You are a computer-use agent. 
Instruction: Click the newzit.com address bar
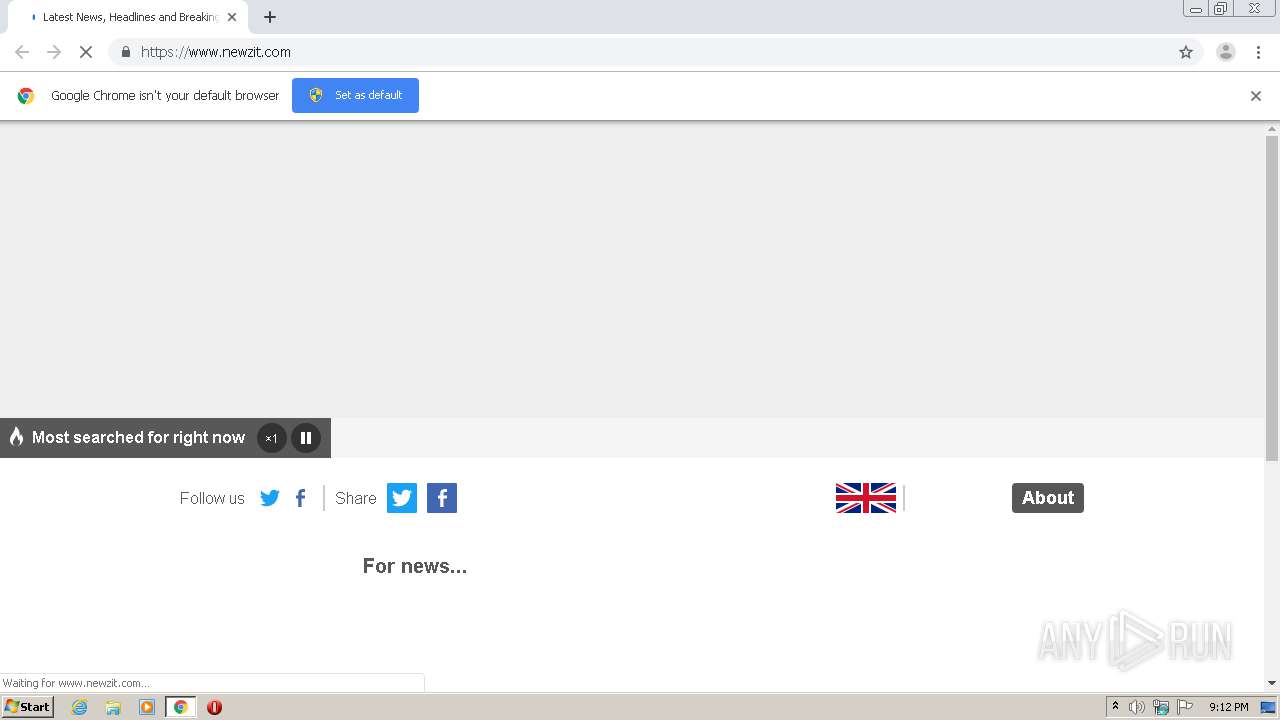pyautogui.click(x=655, y=52)
